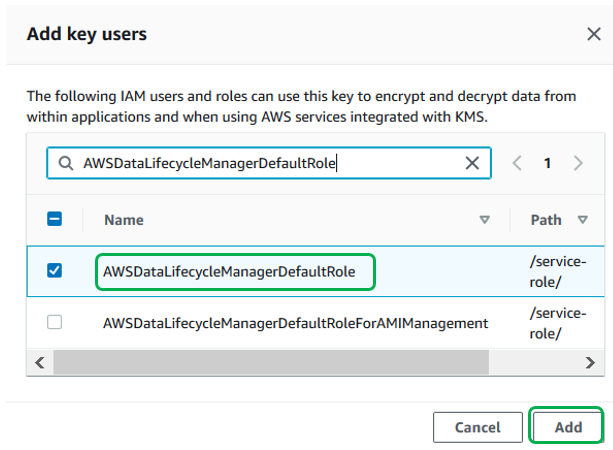Viewport: 613px width, 450px height.
Task: Click the horizontal scrollbar left arrow
Action: coord(40,363)
